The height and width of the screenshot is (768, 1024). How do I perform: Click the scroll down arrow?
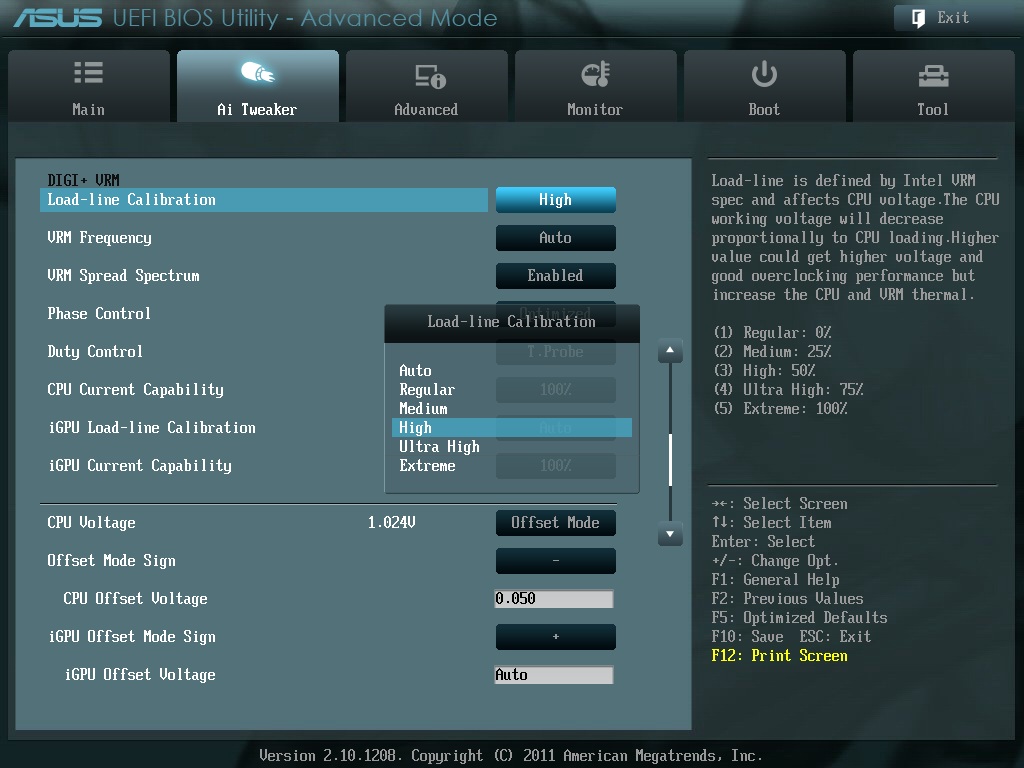pos(670,534)
